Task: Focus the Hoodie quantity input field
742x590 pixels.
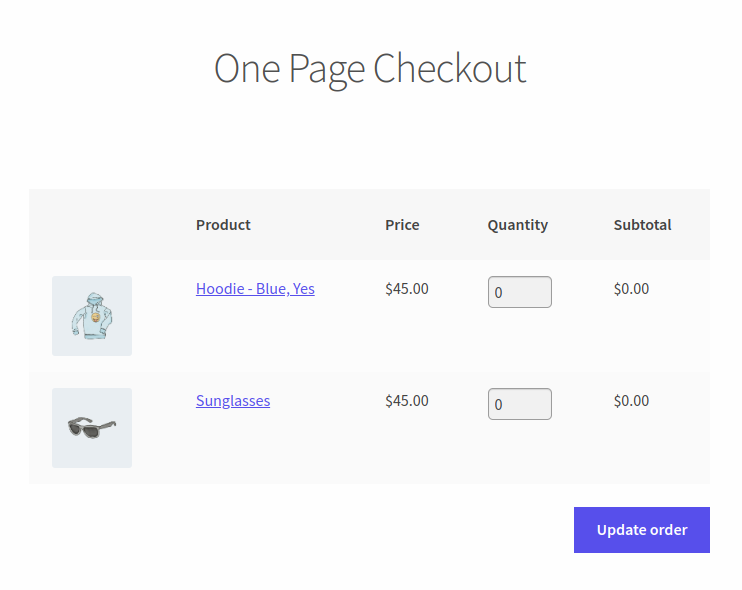Action: tap(520, 292)
